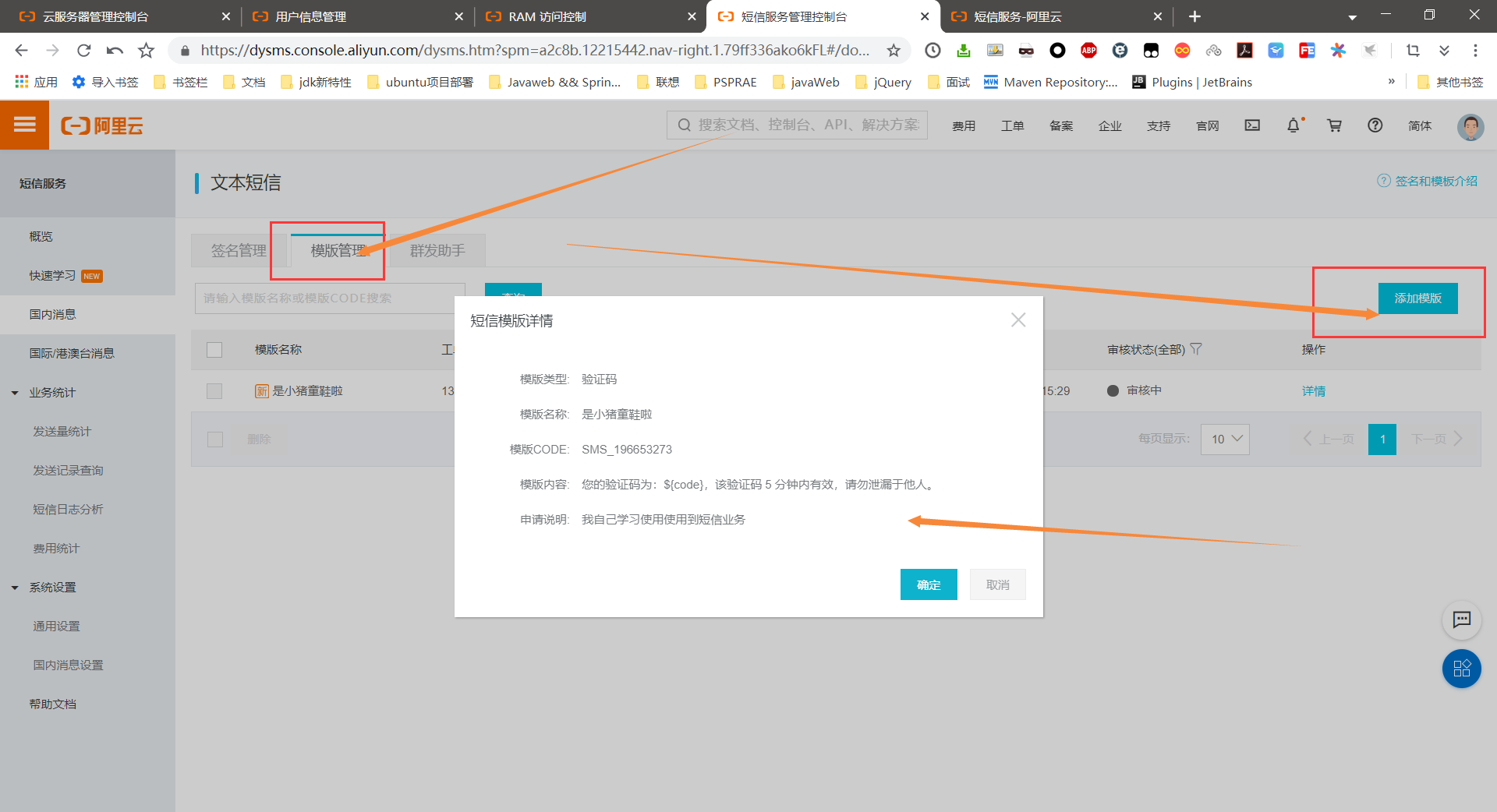Click the Aliyun logo
1497x812 pixels.
[102, 125]
